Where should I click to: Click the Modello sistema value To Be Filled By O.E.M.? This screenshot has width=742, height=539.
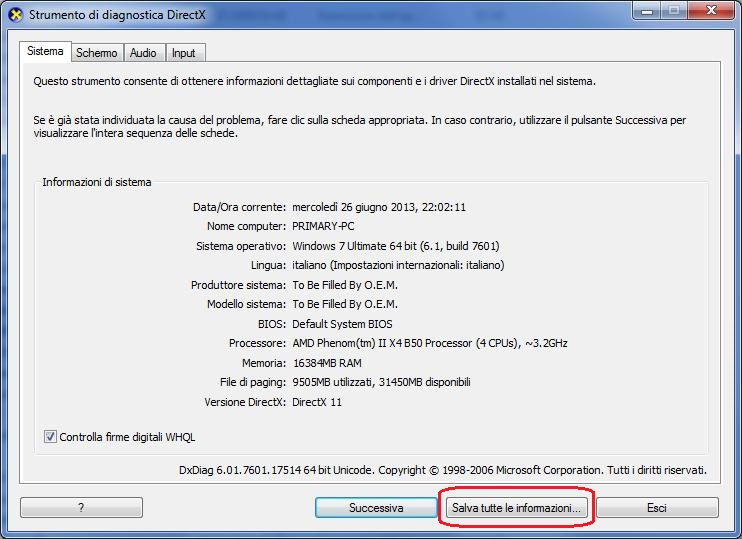[345, 304]
